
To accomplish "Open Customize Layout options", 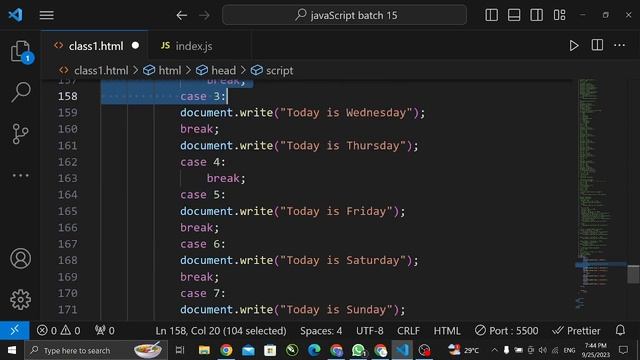I will click(x=559, y=15).
